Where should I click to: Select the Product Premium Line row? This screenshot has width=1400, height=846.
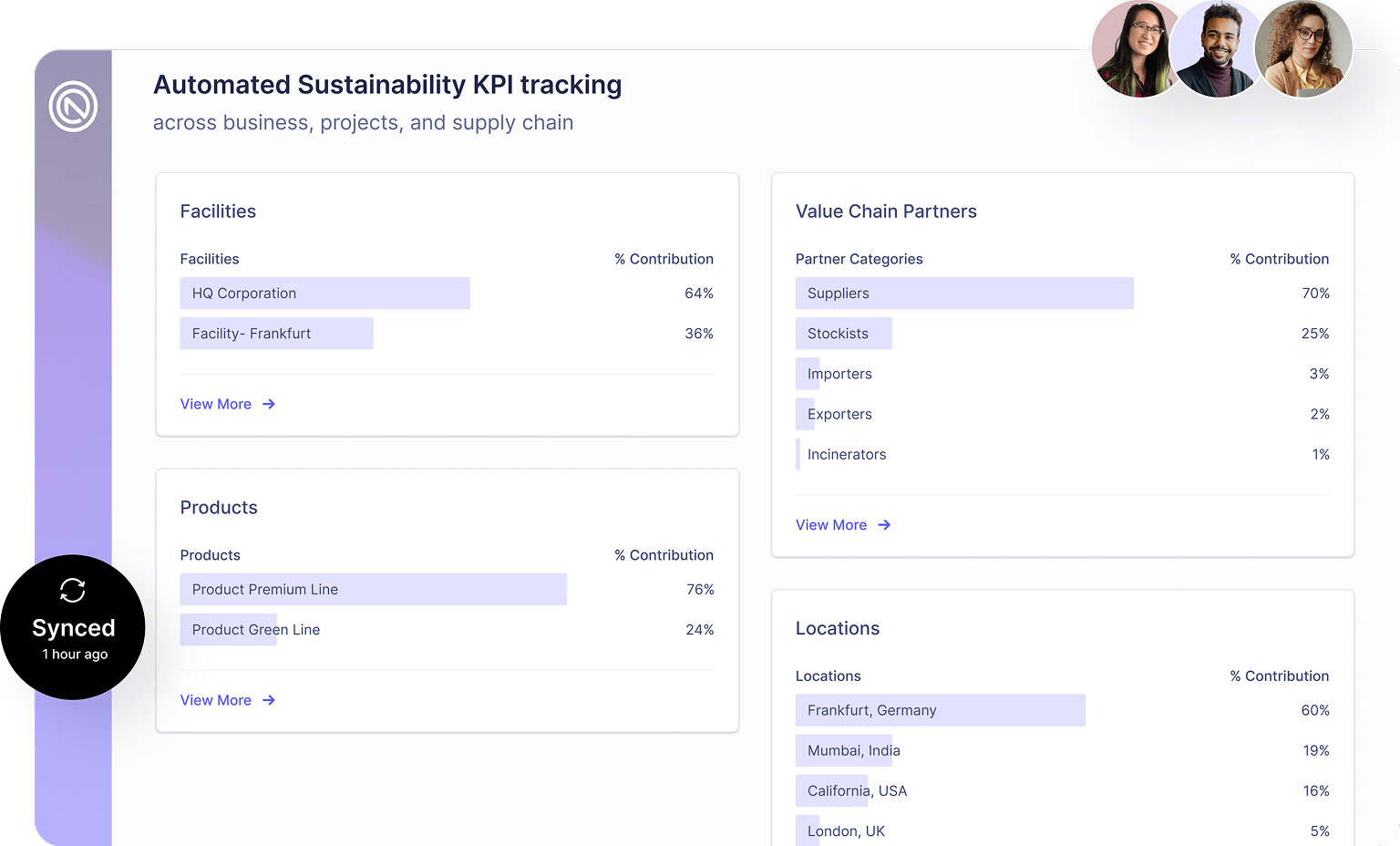coord(447,590)
